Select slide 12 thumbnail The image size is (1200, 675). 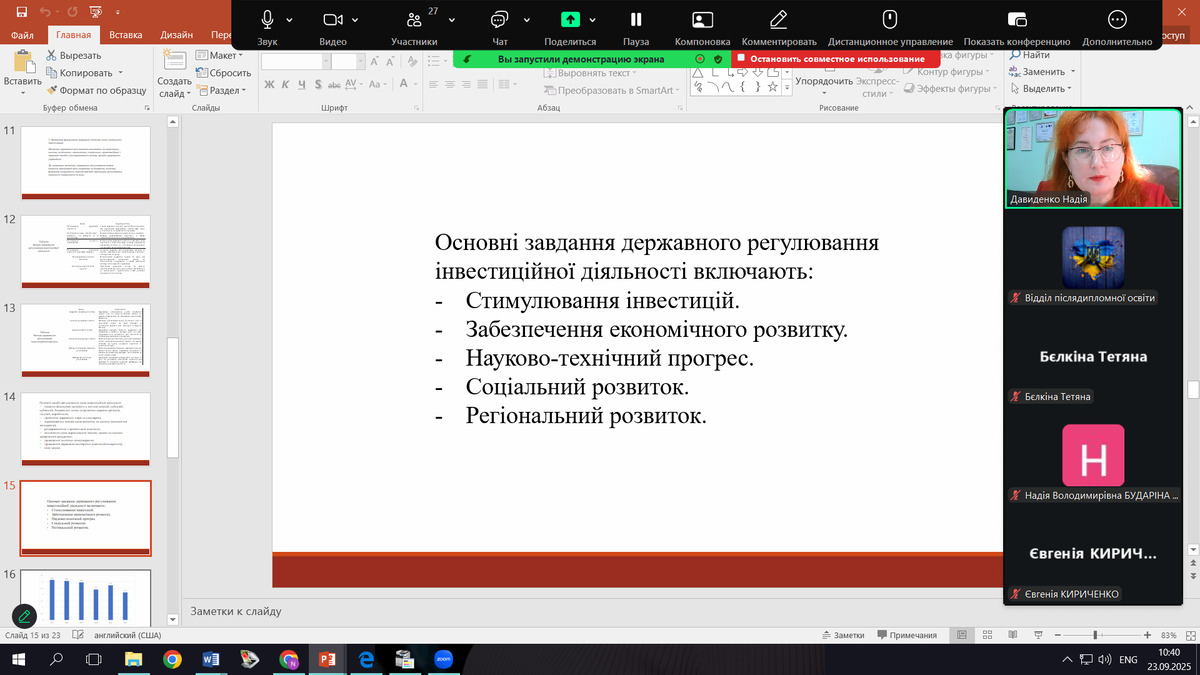pos(86,250)
